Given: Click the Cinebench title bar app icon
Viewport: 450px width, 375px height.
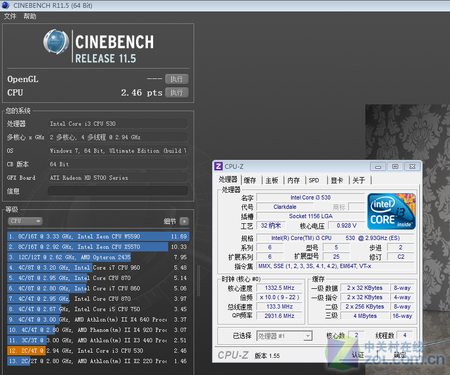Looking at the screenshot, I should (6, 5).
